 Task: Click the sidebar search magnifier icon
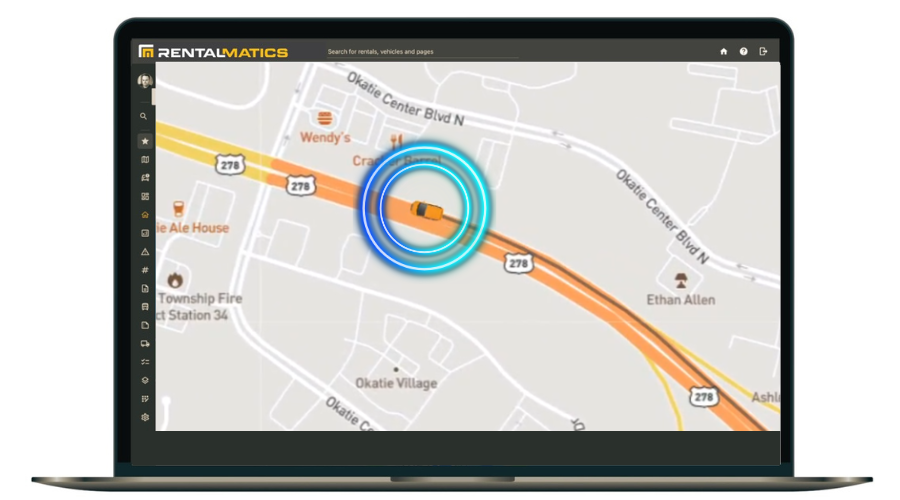tap(143, 116)
